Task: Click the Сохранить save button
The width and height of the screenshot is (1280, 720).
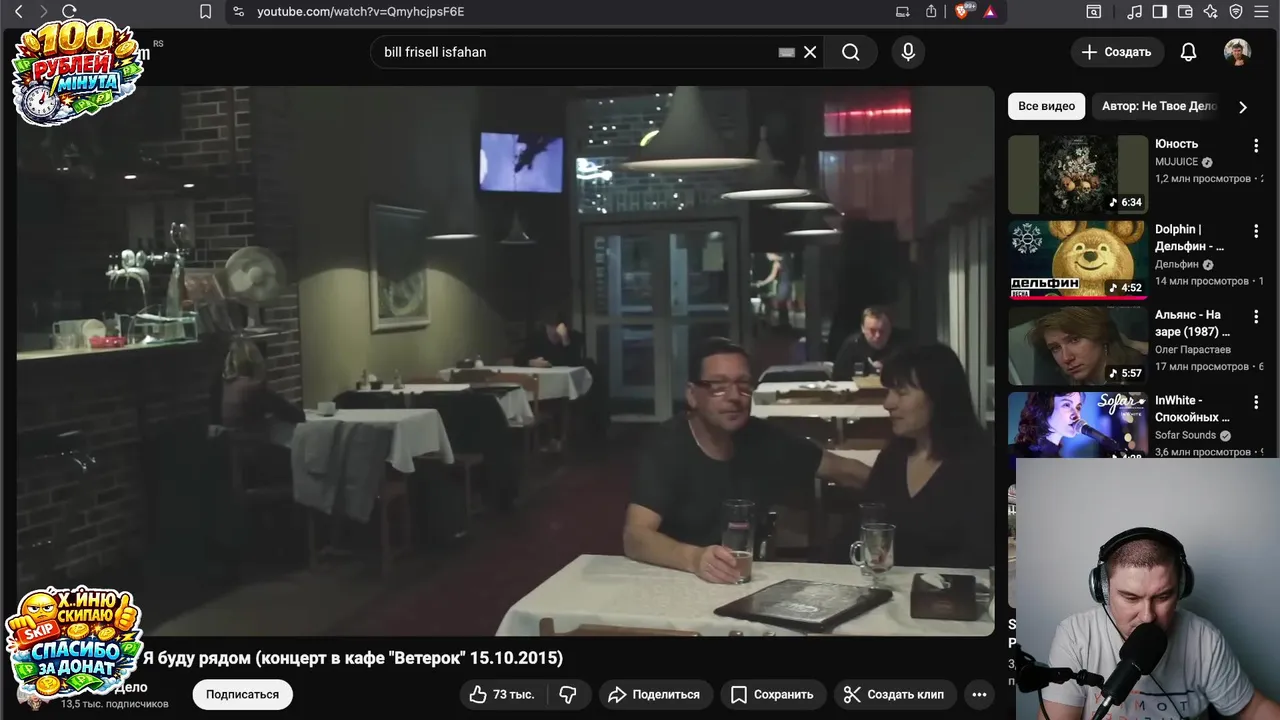Action: click(x=772, y=694)
